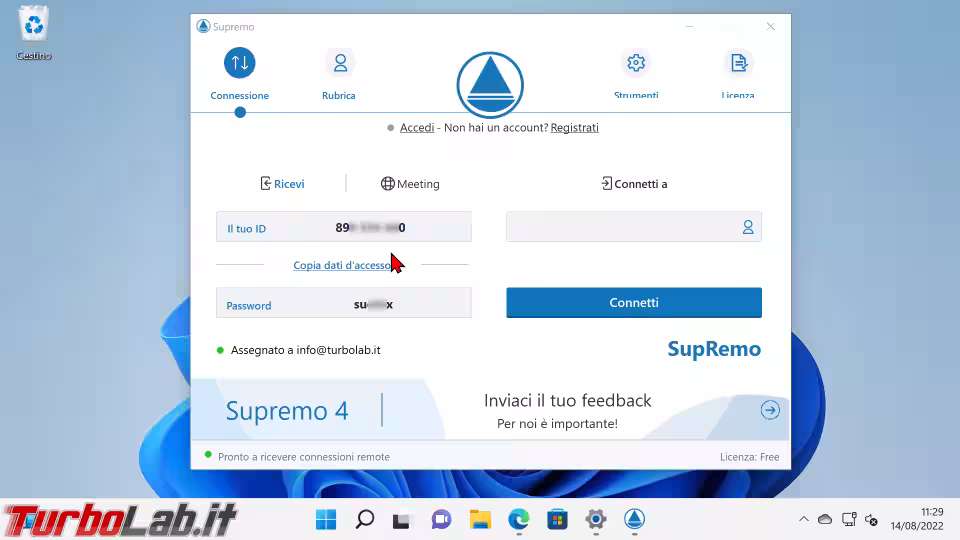The height and width of the screenshot is (540, 960).
Task: Expand hidden tray icons chevron
Action: pos(804,519)
